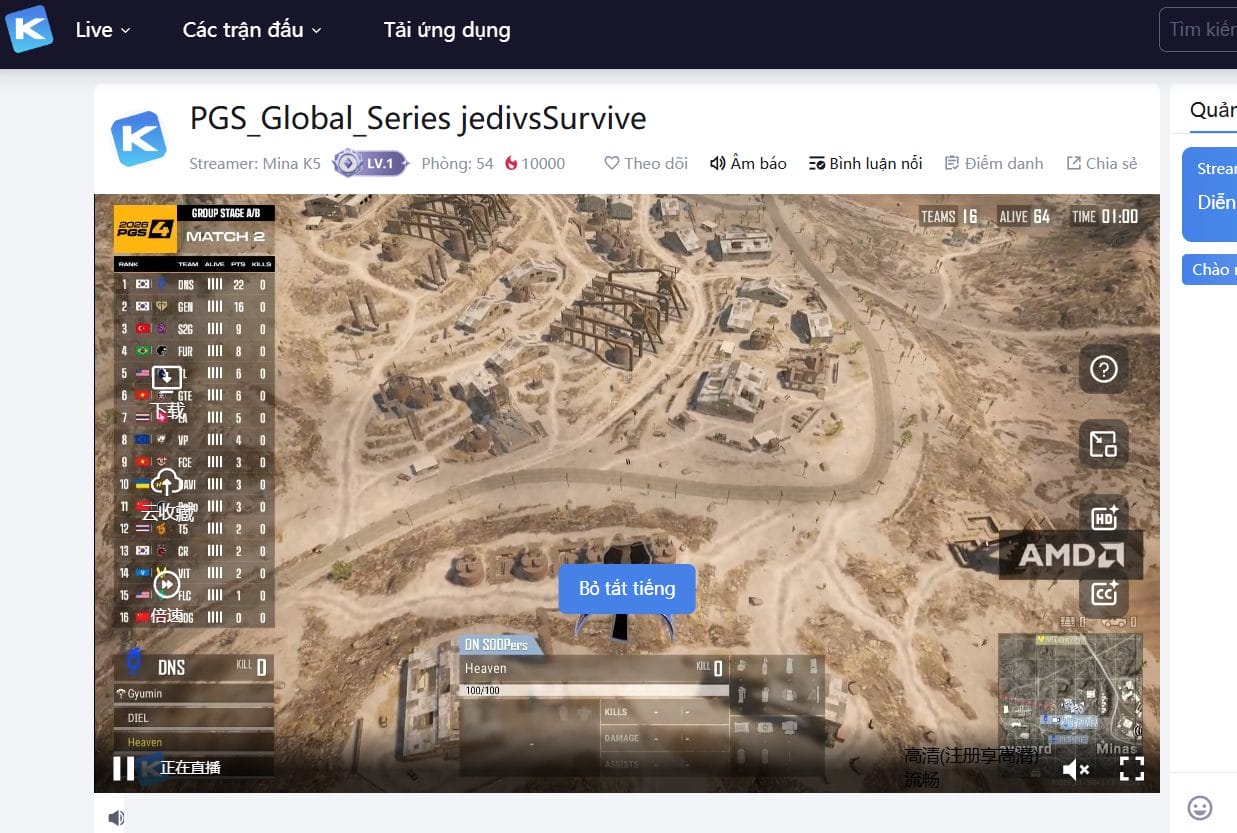
Task: Click the LV.1 level badge
Action: pos(370,163)
